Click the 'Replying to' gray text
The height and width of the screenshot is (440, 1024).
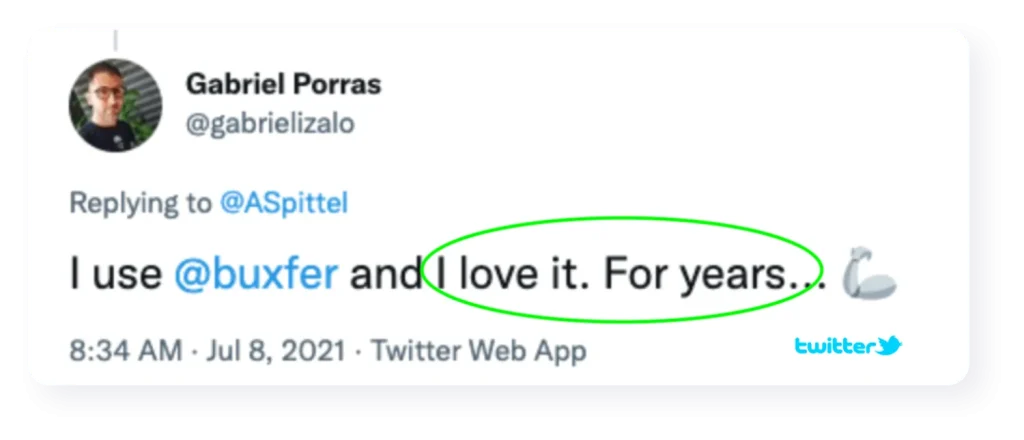140,204
